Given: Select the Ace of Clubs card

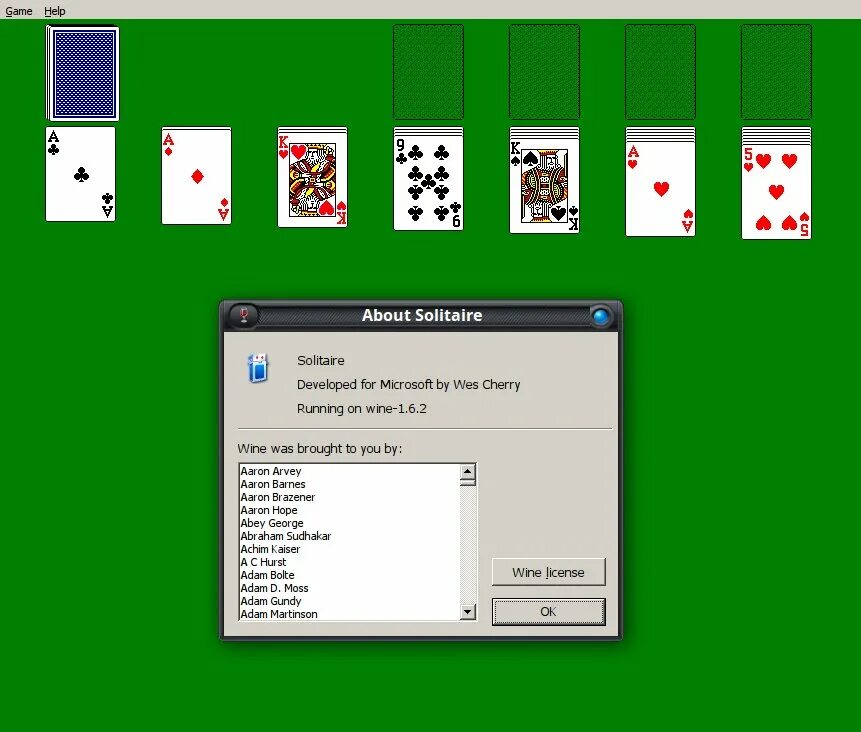Looking at the screenshot, I should [81, 175].
